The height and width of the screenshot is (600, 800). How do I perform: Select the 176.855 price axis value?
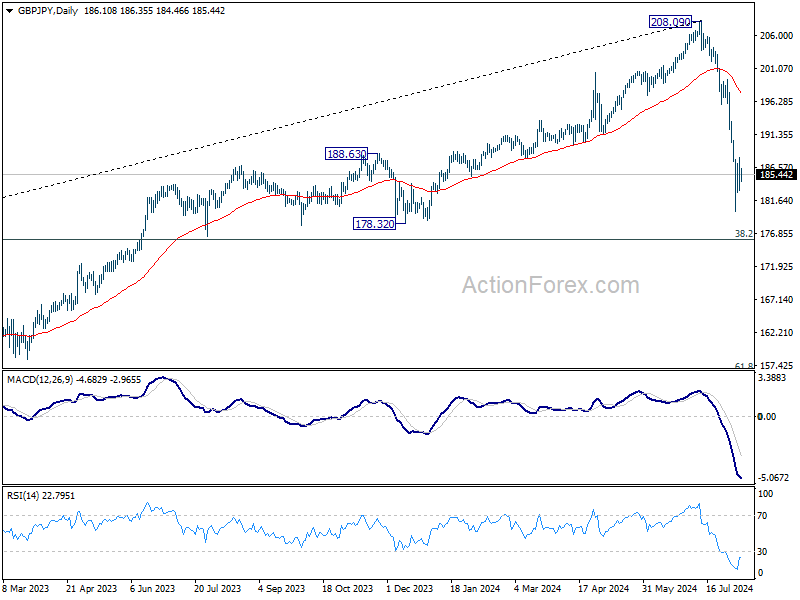[776, 234]
